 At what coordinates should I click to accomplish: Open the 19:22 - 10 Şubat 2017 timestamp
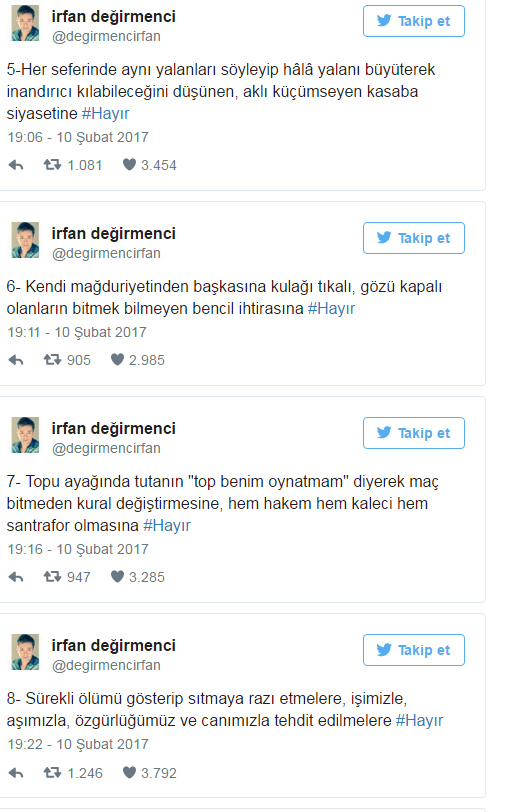(x=78, y=744)
